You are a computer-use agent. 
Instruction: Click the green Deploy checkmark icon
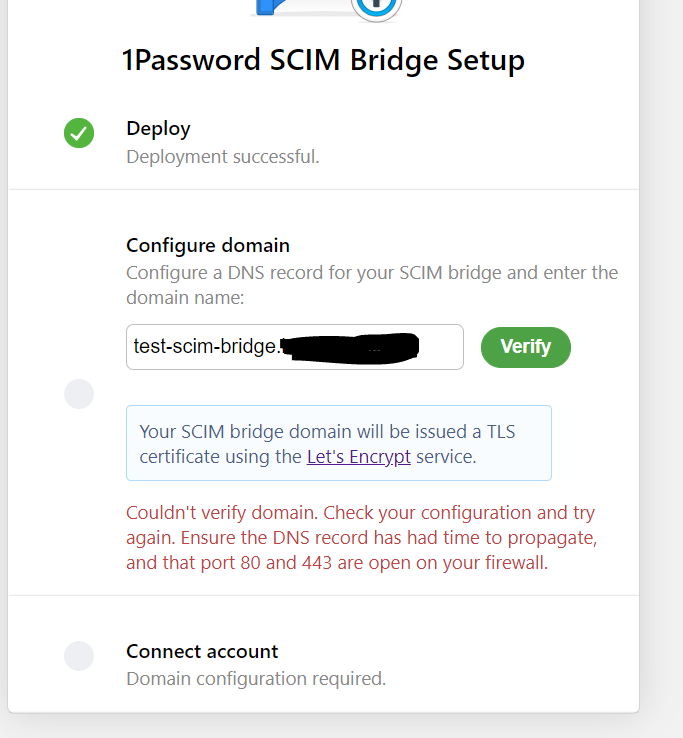click(x=79, y=133)
